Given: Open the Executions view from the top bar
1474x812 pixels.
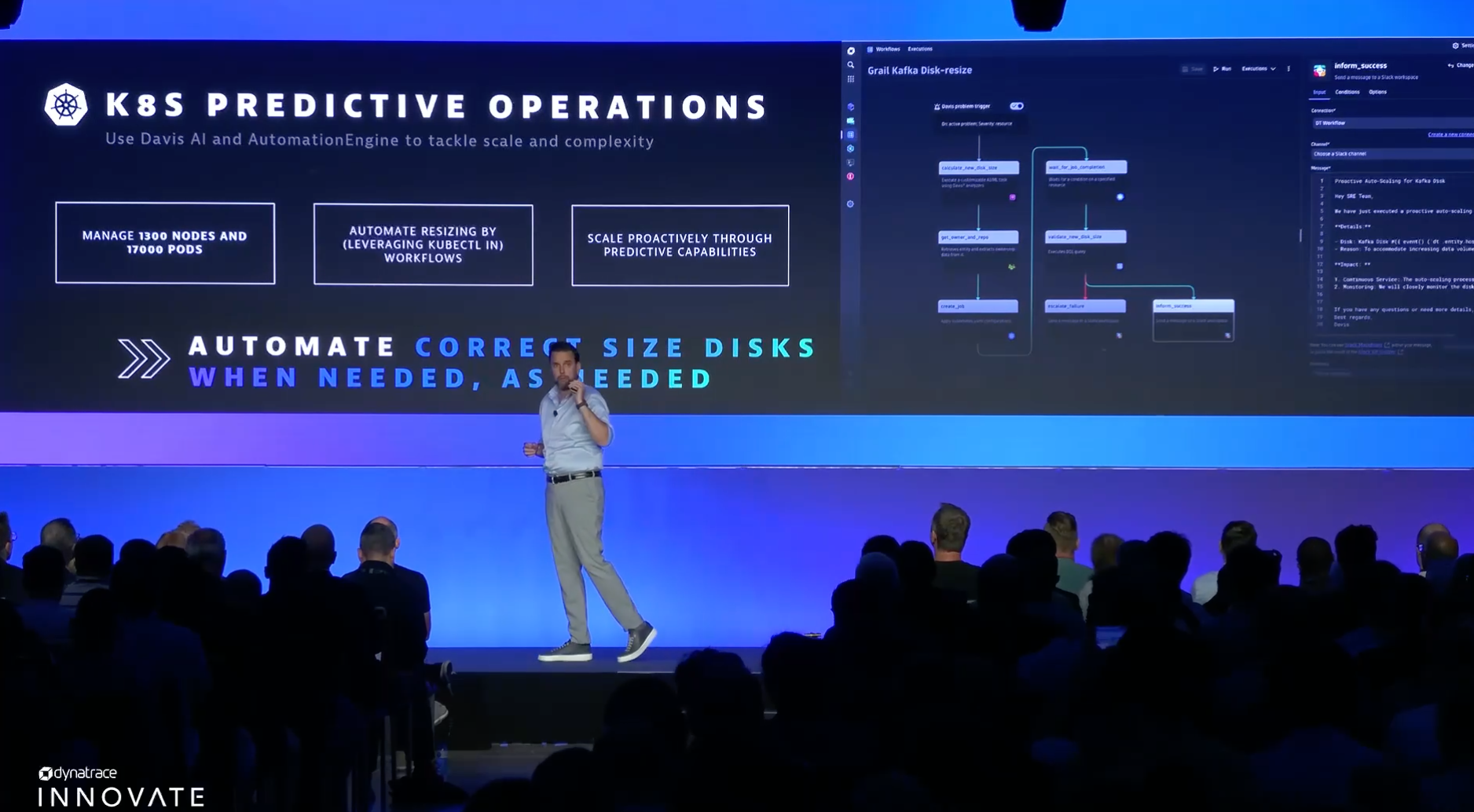Looking at the screenshot, I should click(x=921, y=49).
